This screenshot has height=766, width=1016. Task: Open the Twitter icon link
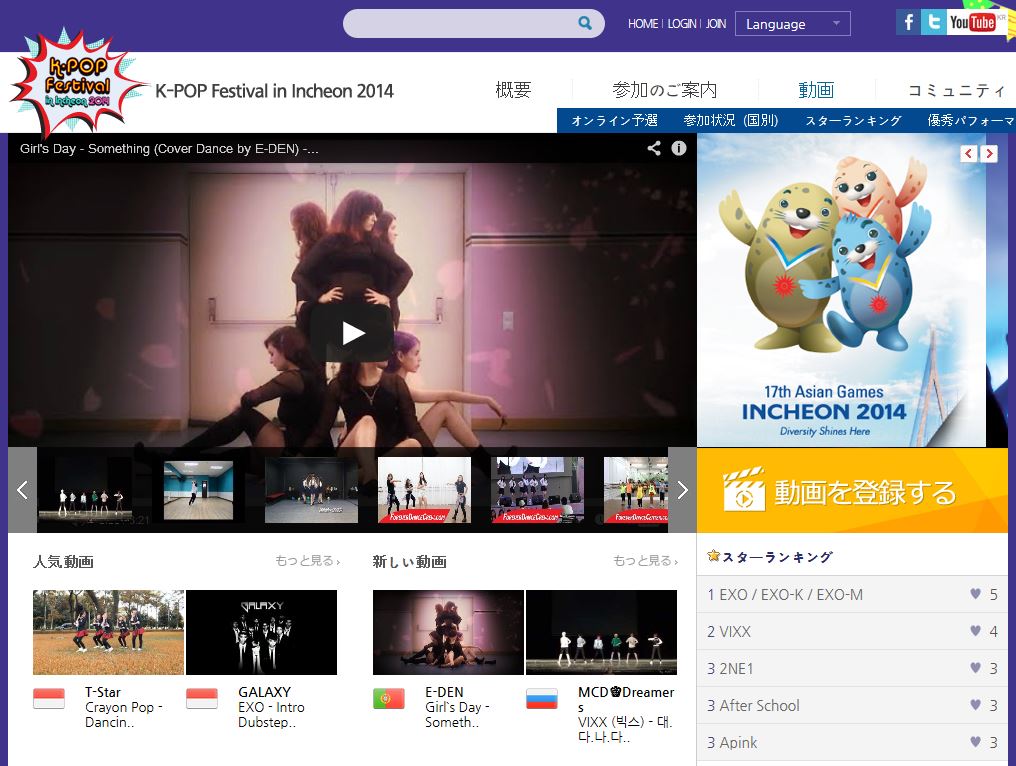[x=934, y=23]
